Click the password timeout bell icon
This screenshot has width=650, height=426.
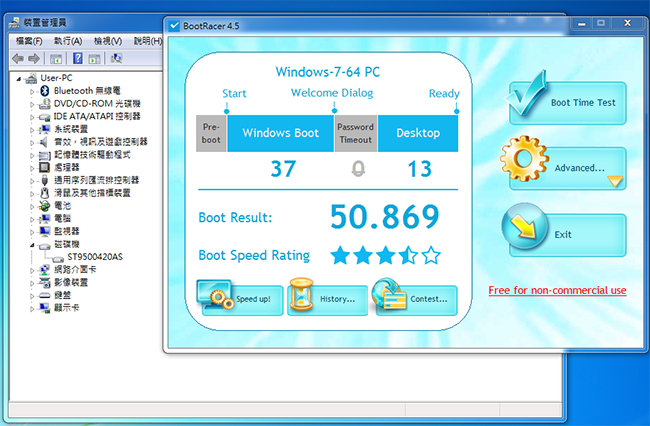point(356,169)
